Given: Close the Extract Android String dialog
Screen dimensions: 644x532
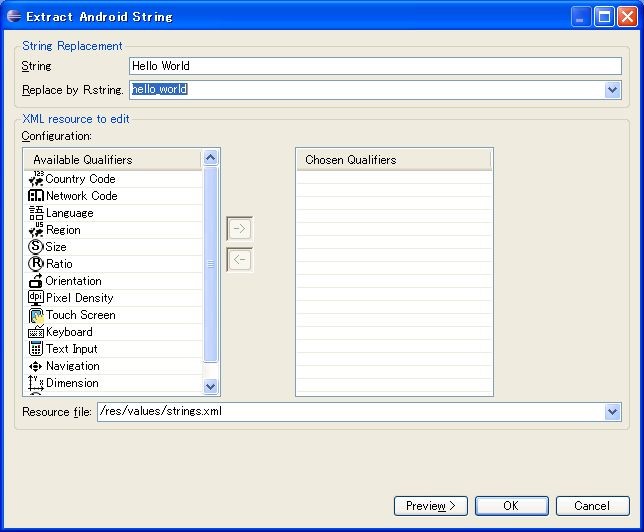Looking at the screenshot, I should (627, 17).
